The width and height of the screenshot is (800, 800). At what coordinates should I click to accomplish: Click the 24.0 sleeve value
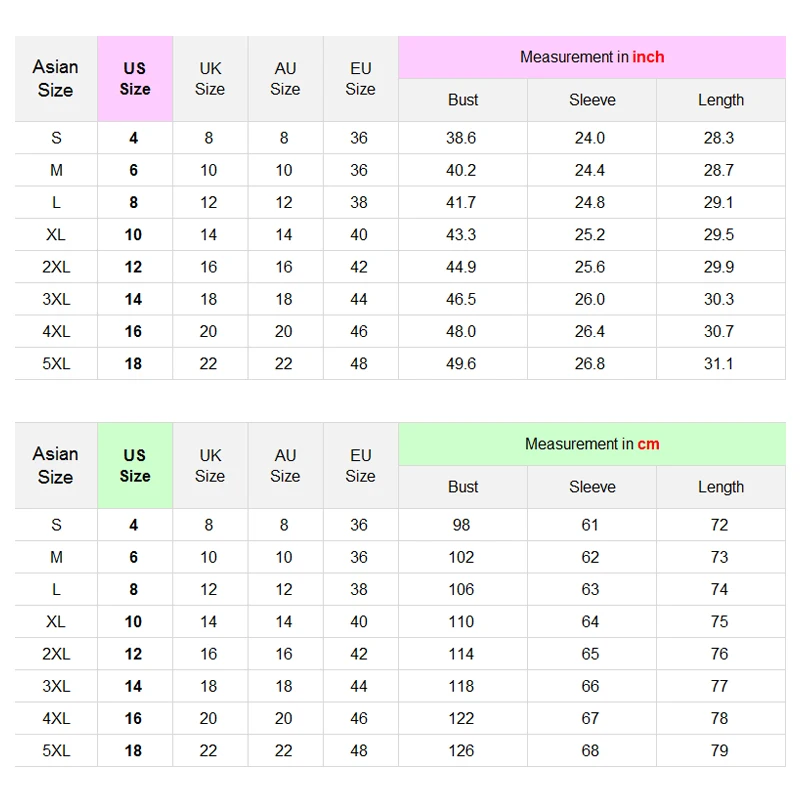pos(590,138)
